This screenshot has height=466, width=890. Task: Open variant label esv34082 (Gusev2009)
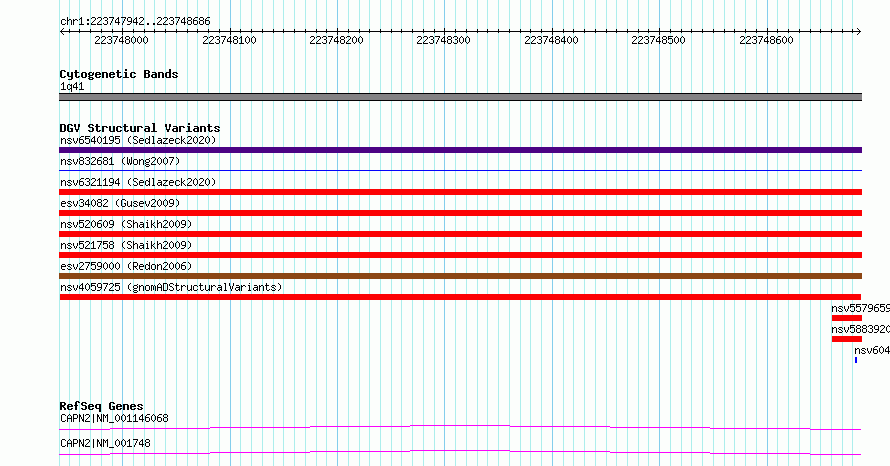click(x=120, y=203)
